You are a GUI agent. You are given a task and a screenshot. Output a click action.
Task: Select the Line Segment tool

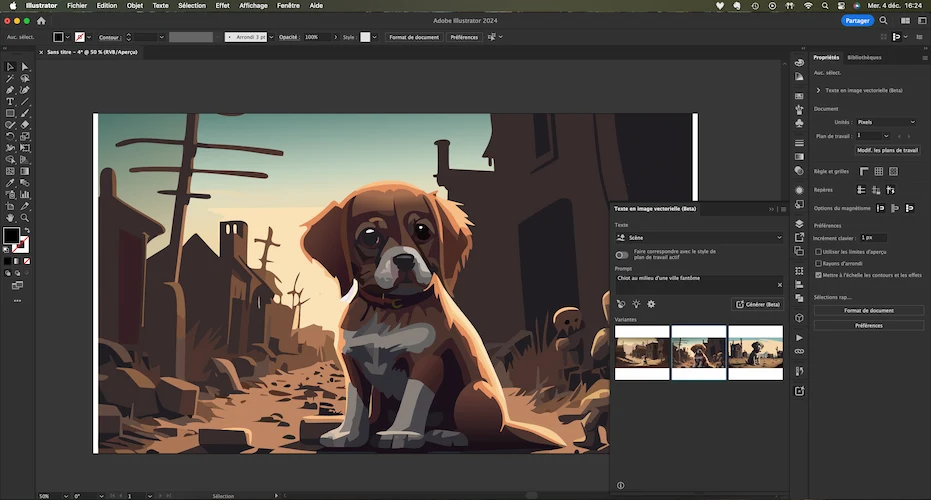(x=25, y=102)
